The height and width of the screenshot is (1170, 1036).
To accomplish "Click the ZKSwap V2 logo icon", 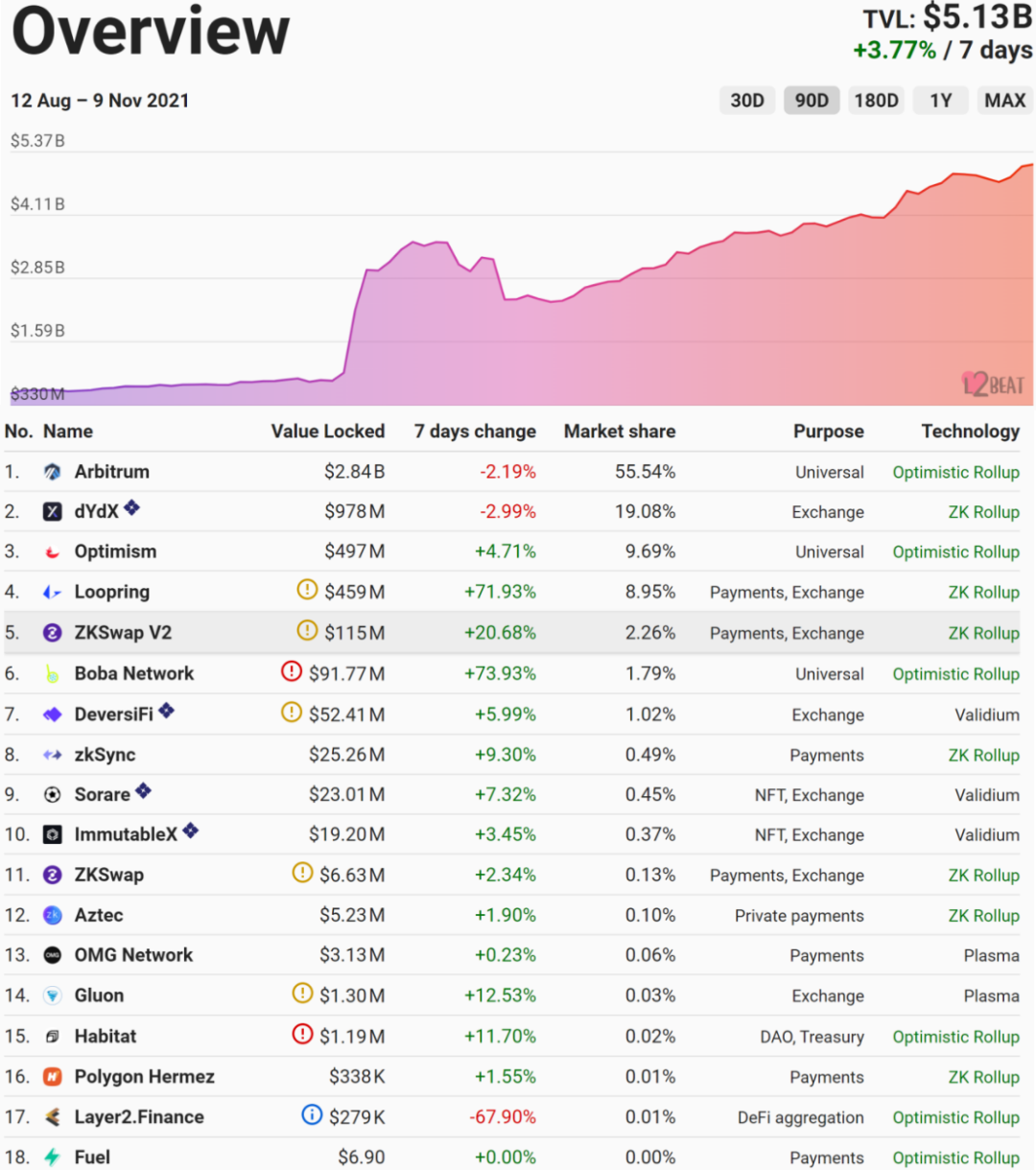I will click(x=53, y=633).
